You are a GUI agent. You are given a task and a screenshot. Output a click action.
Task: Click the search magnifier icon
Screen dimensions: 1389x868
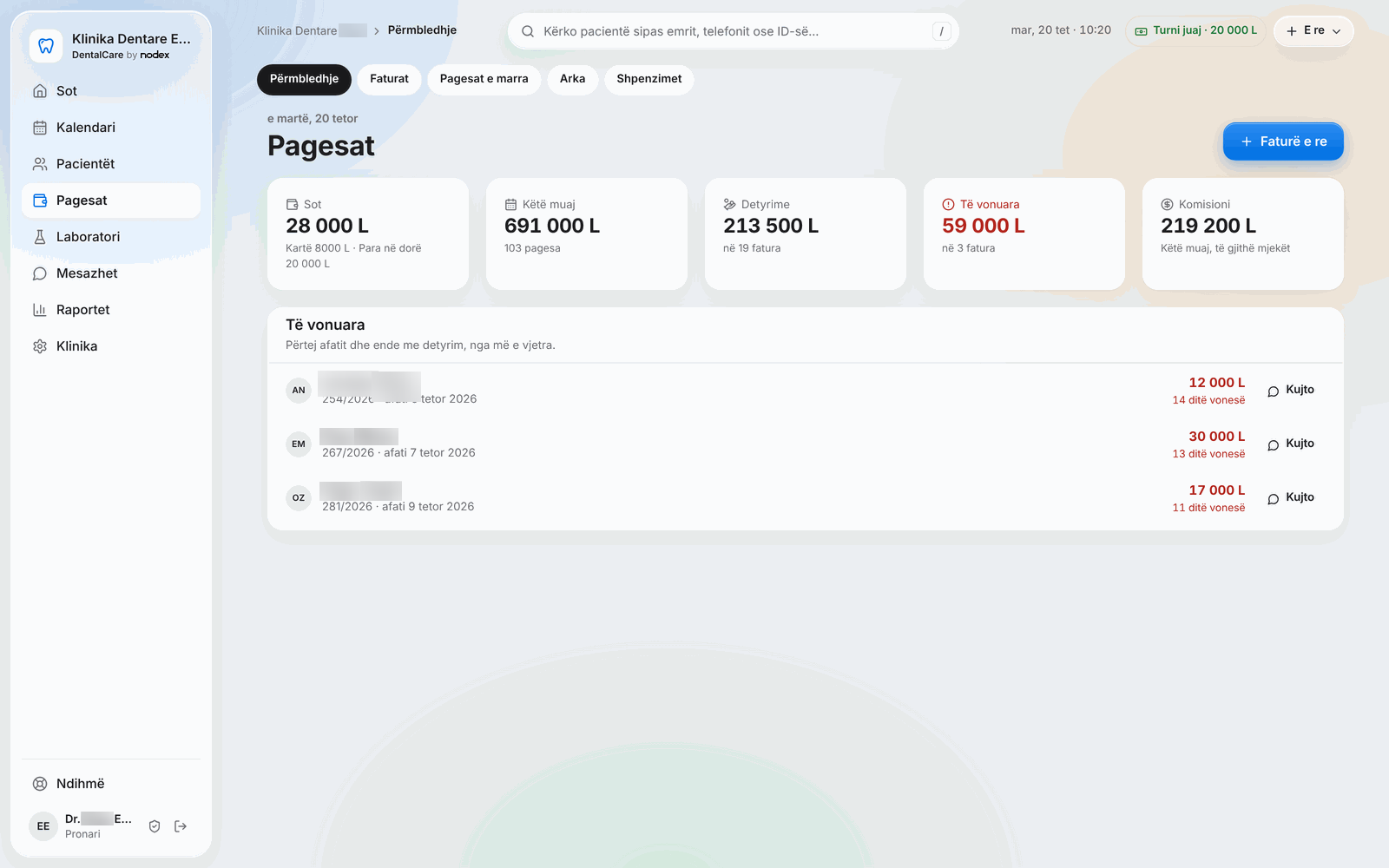point(528,31)
